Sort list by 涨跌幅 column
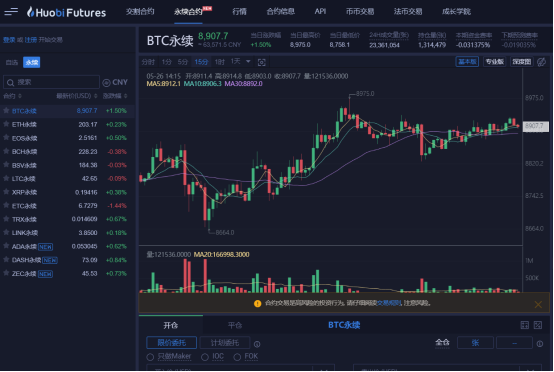This screenshot has width=554, height=372. coord(115,96)
